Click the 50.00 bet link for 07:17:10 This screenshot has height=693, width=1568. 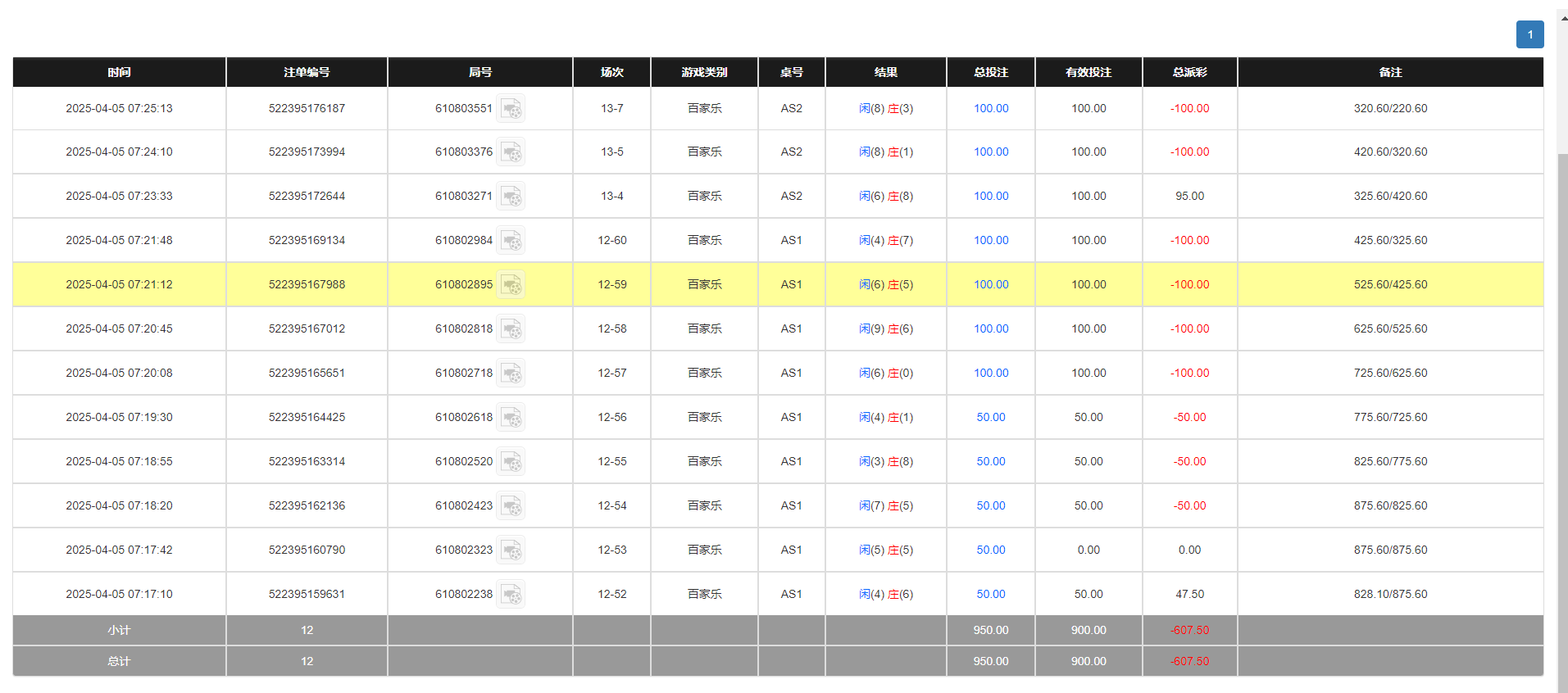(990, 594)
